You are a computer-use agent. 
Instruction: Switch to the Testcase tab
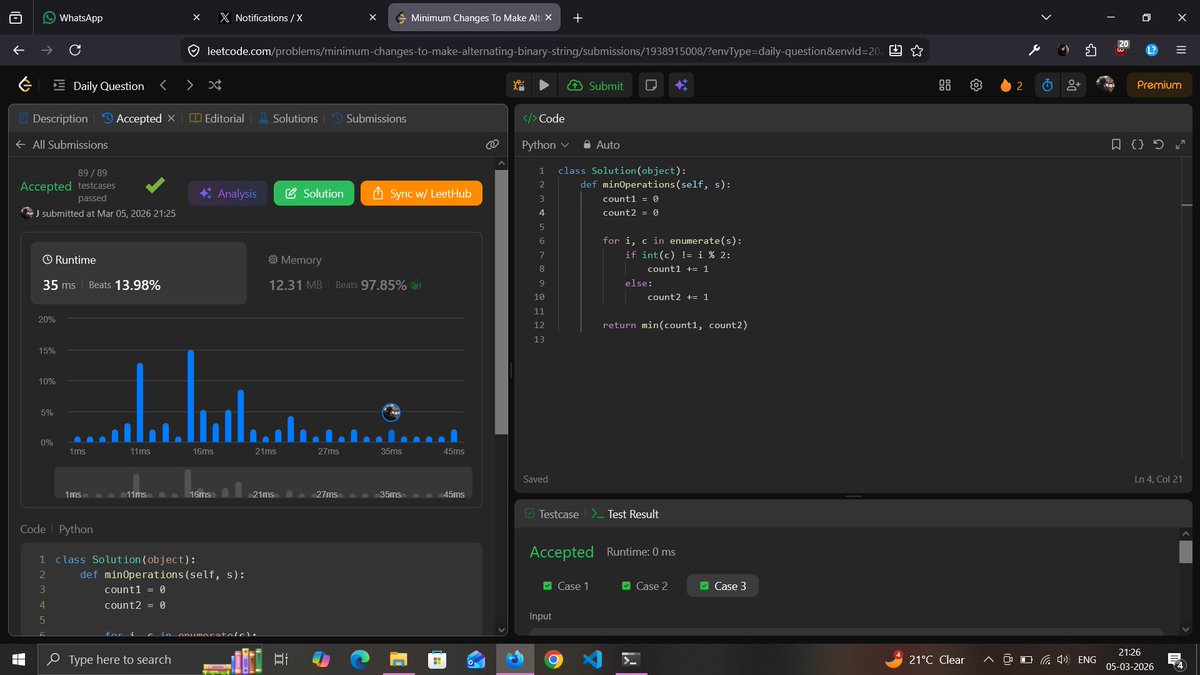coord(552,514)
